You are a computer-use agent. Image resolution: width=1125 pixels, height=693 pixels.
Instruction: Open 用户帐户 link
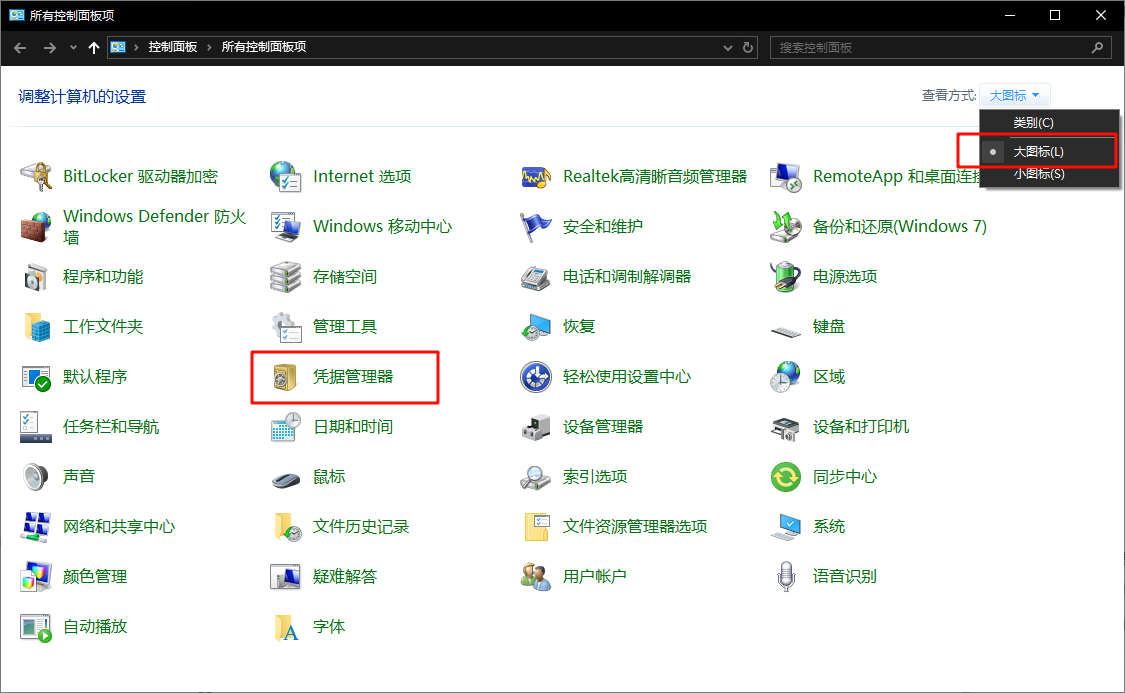(595, 577)
